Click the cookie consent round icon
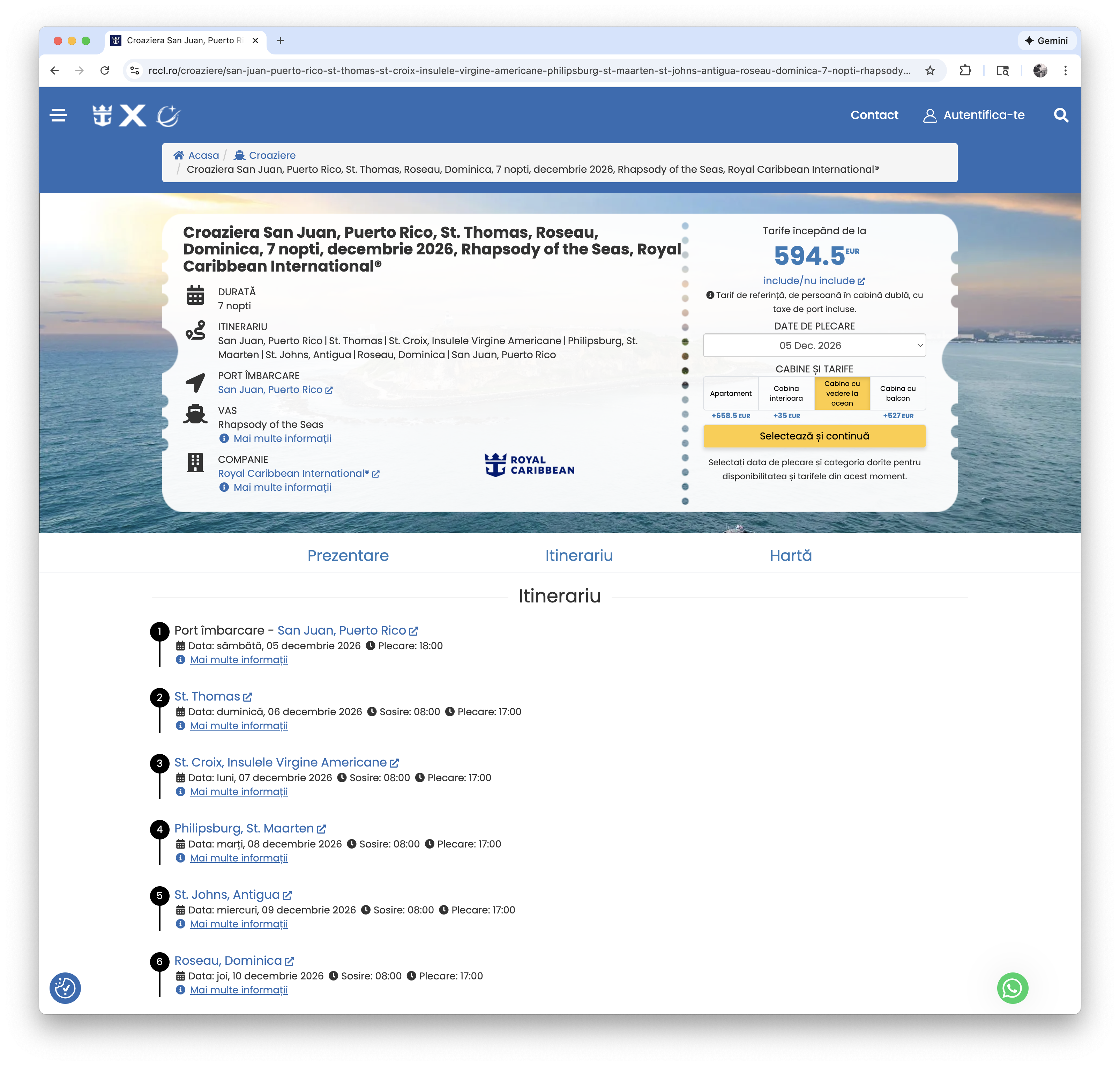The height and width of the screenshot is (1066, 1120). (x=65, y=988)
